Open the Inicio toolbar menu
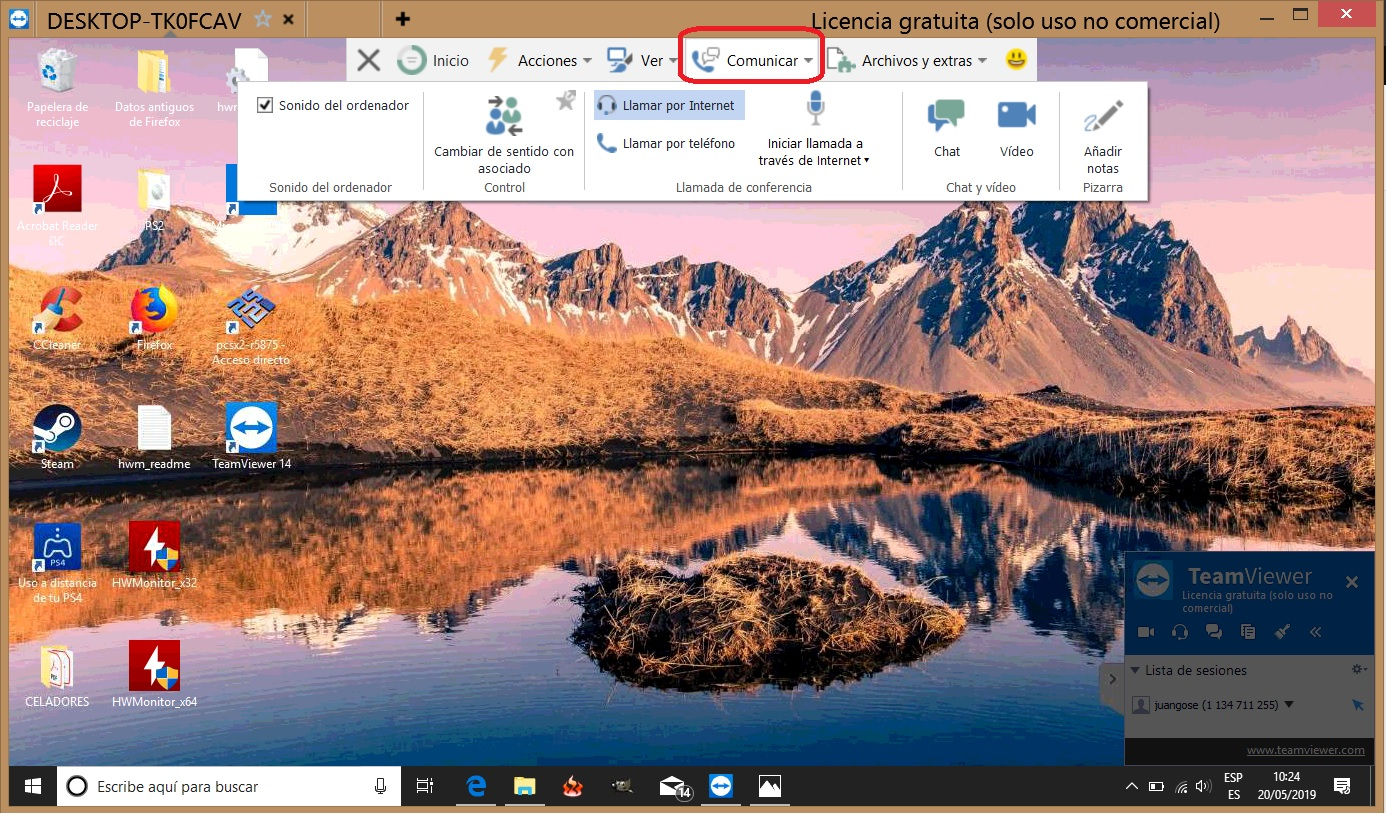The height and width of the screenshot is (818, 1392). (432, 61)
